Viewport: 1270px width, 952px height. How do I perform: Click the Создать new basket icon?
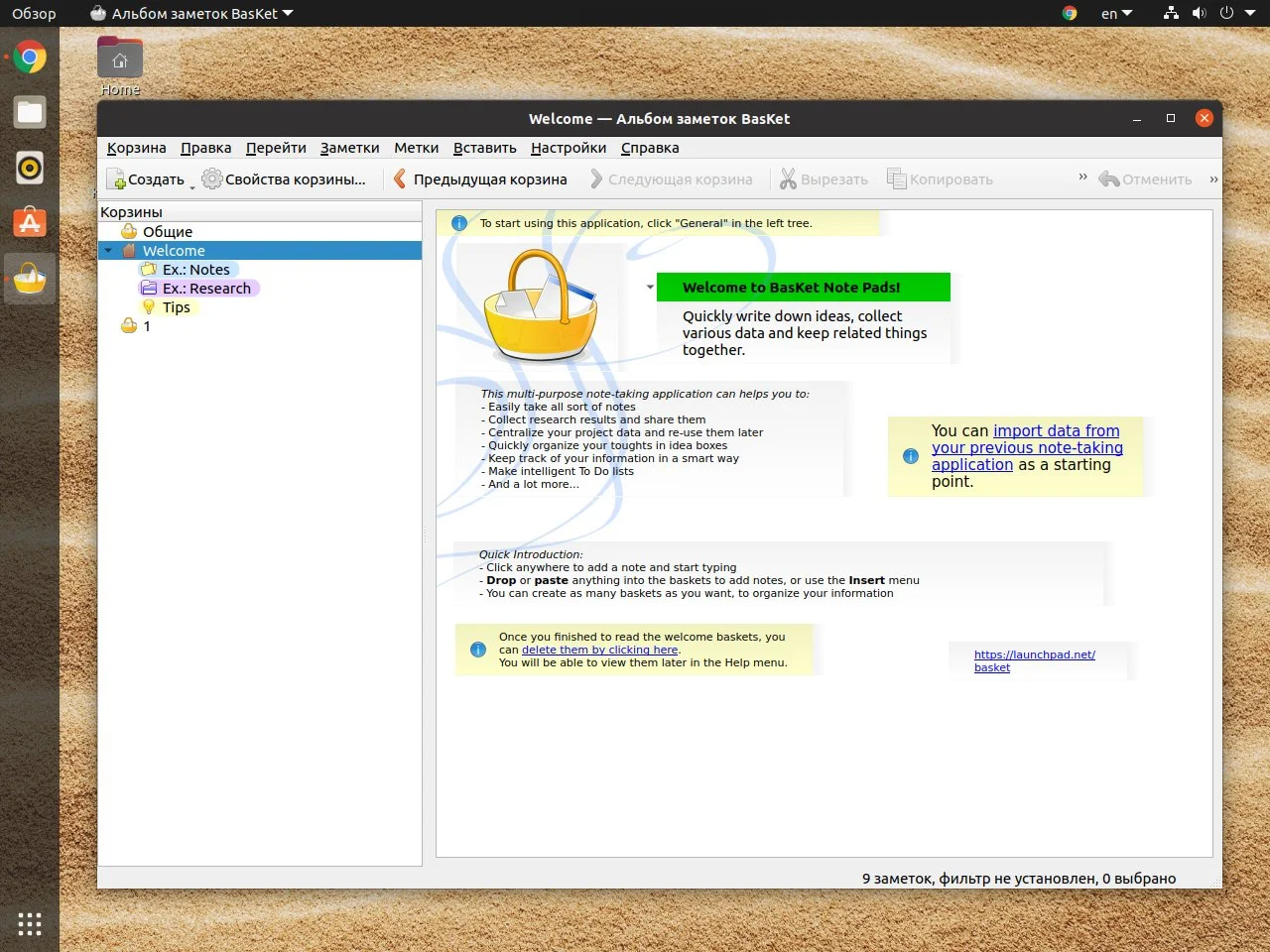point(117,179)
